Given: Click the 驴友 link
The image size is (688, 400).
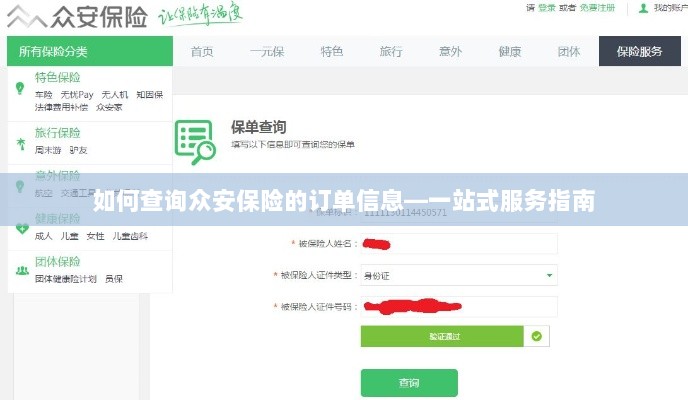Looking at the screenshot, I should tap(79, 150).
